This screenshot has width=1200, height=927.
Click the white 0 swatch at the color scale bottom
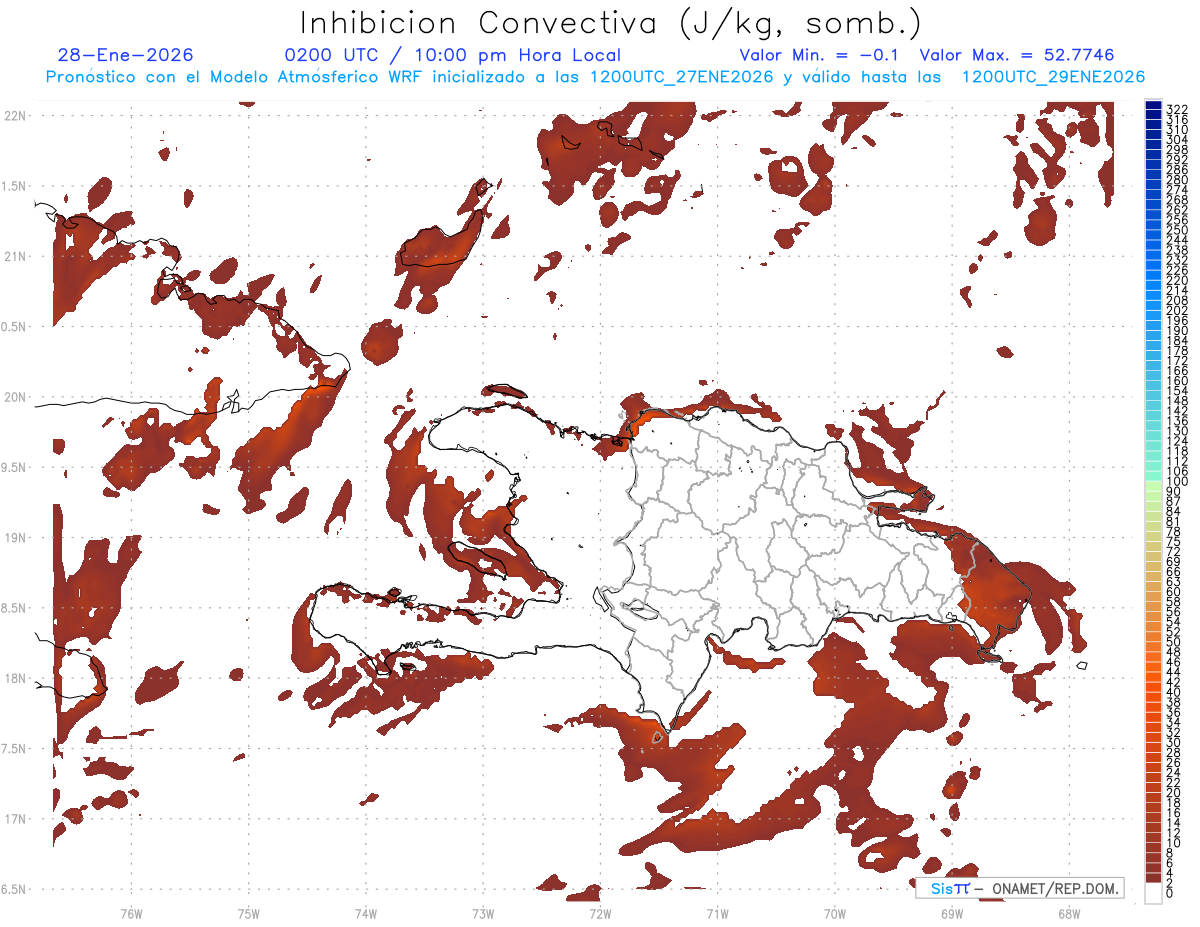[1154, 895]
